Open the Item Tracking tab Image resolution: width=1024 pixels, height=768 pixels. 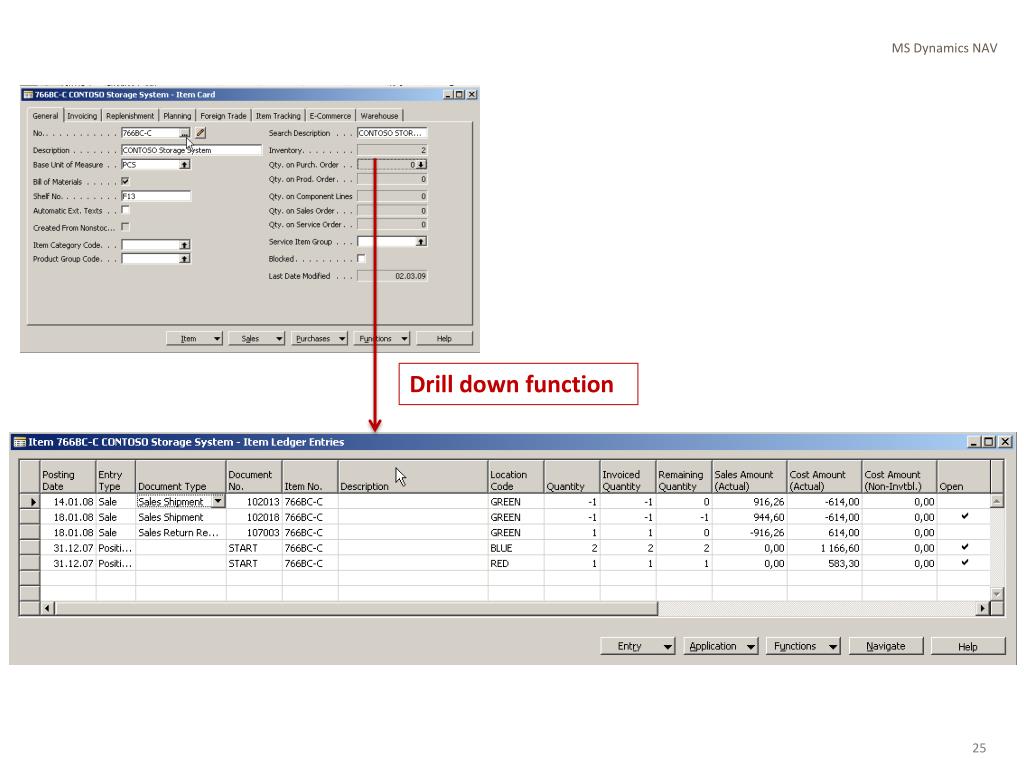[x=278, y=116]
